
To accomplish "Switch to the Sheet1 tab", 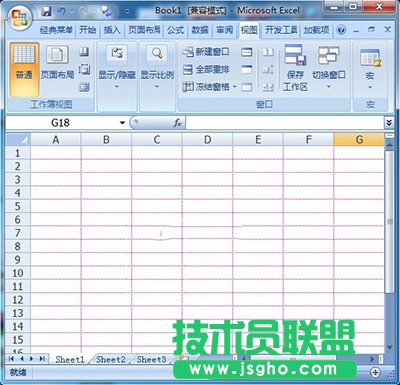I will [70, 359].
